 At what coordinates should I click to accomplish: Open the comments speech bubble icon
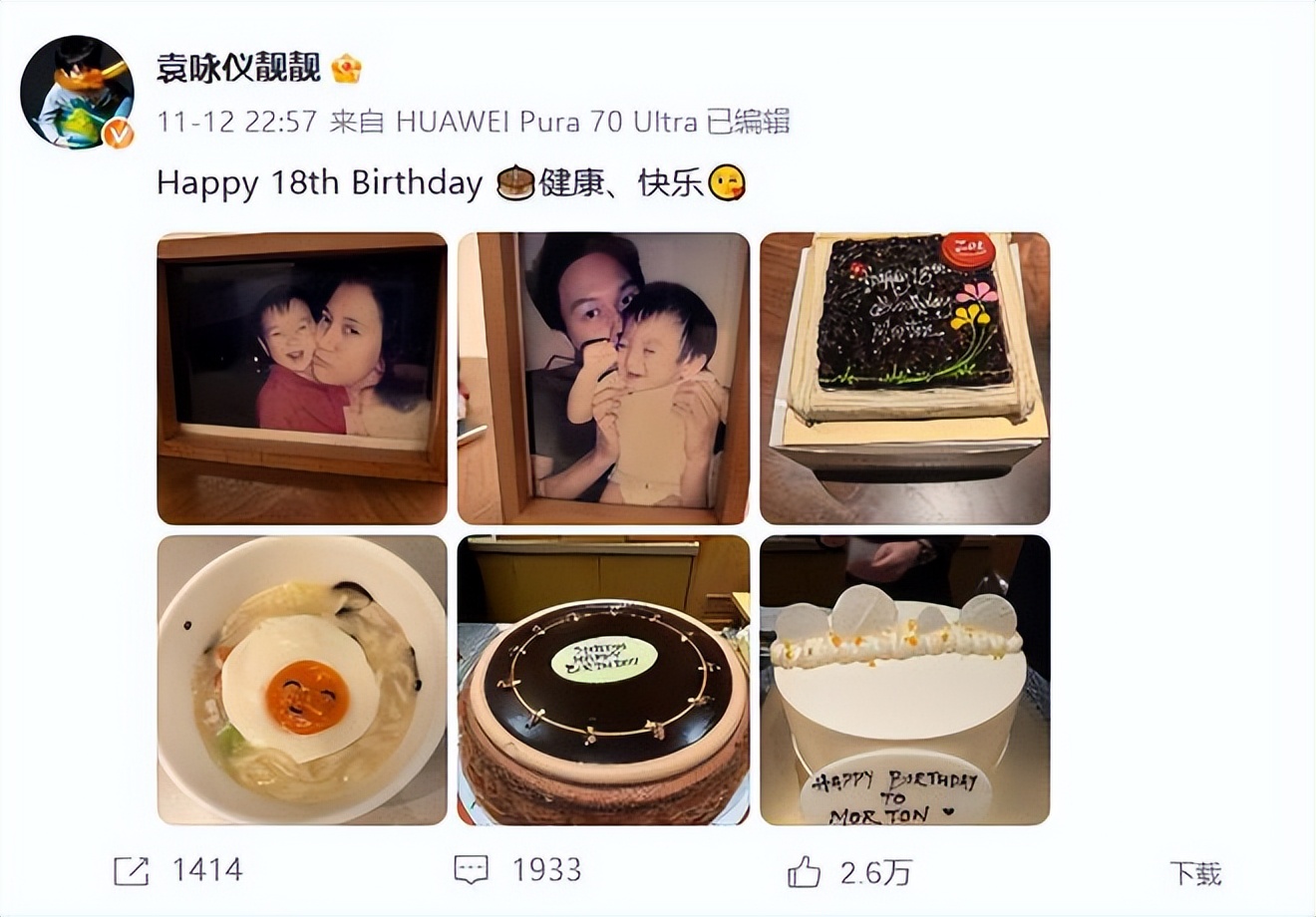471,870
